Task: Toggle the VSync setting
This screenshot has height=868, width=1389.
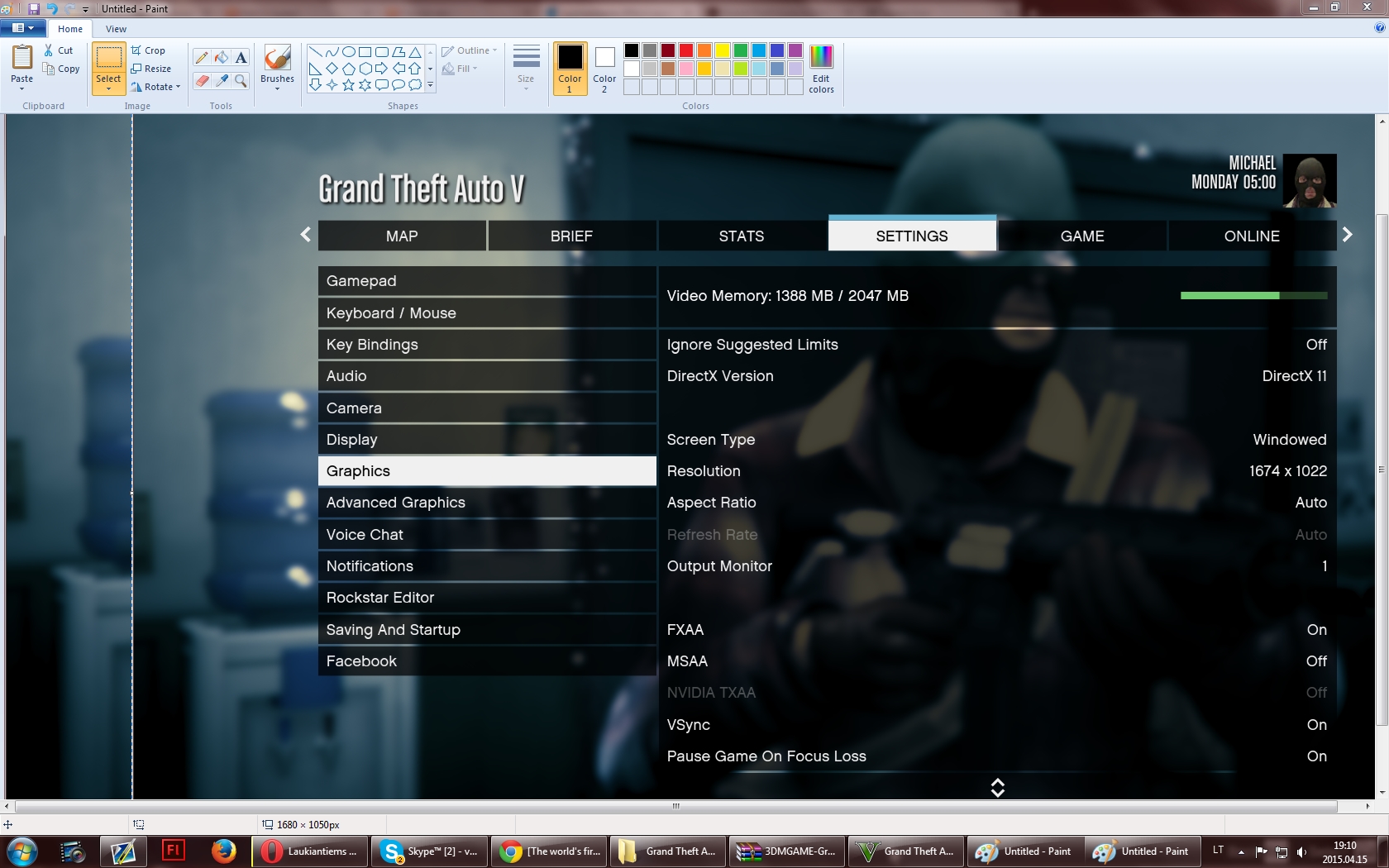Action: [x=996, y=725]
